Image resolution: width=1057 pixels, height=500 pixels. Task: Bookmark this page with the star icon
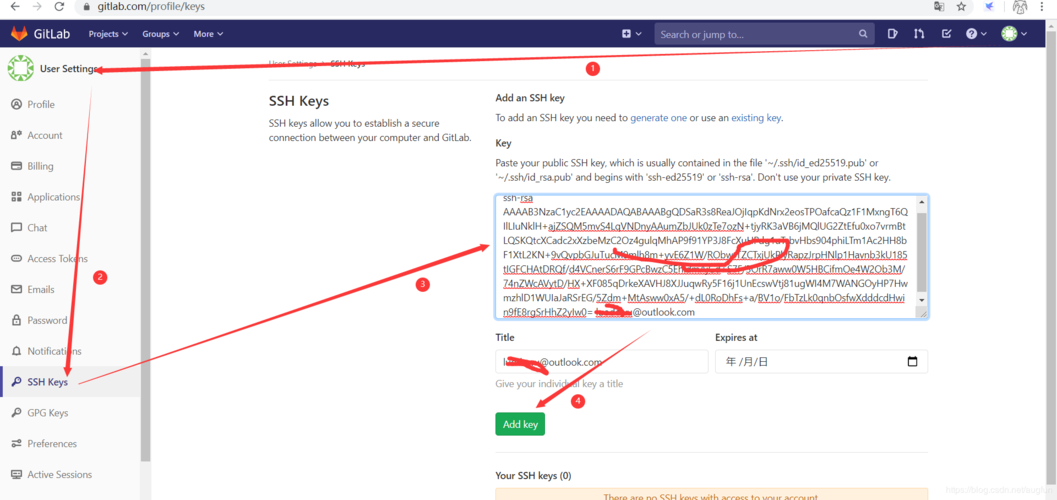961,7
